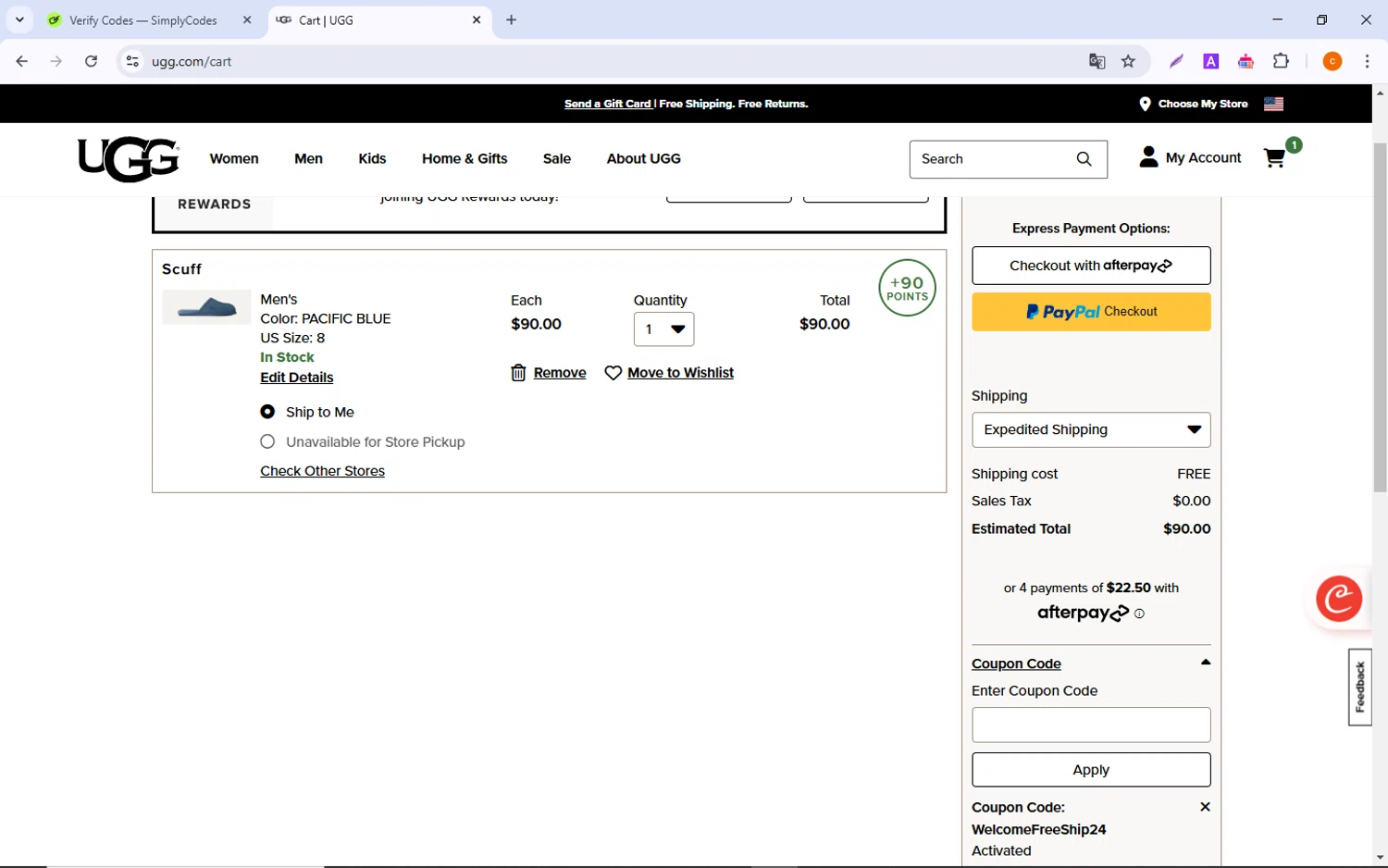Click Send a Gift Card link
1388x868 pixels.
(x=608, y=104)
